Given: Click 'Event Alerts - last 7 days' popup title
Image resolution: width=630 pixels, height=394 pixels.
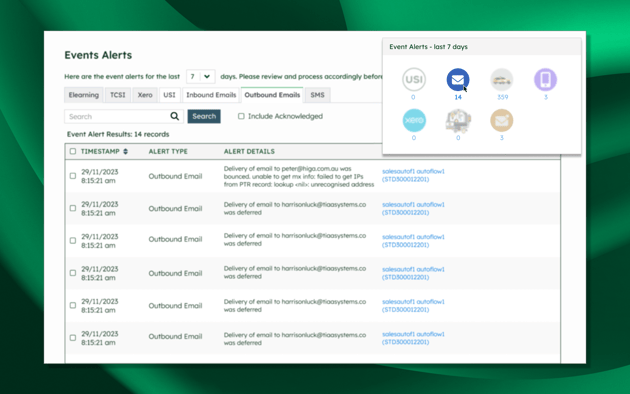Looking at the screenshot, I should pyautogui.click(x=428, y=47).
